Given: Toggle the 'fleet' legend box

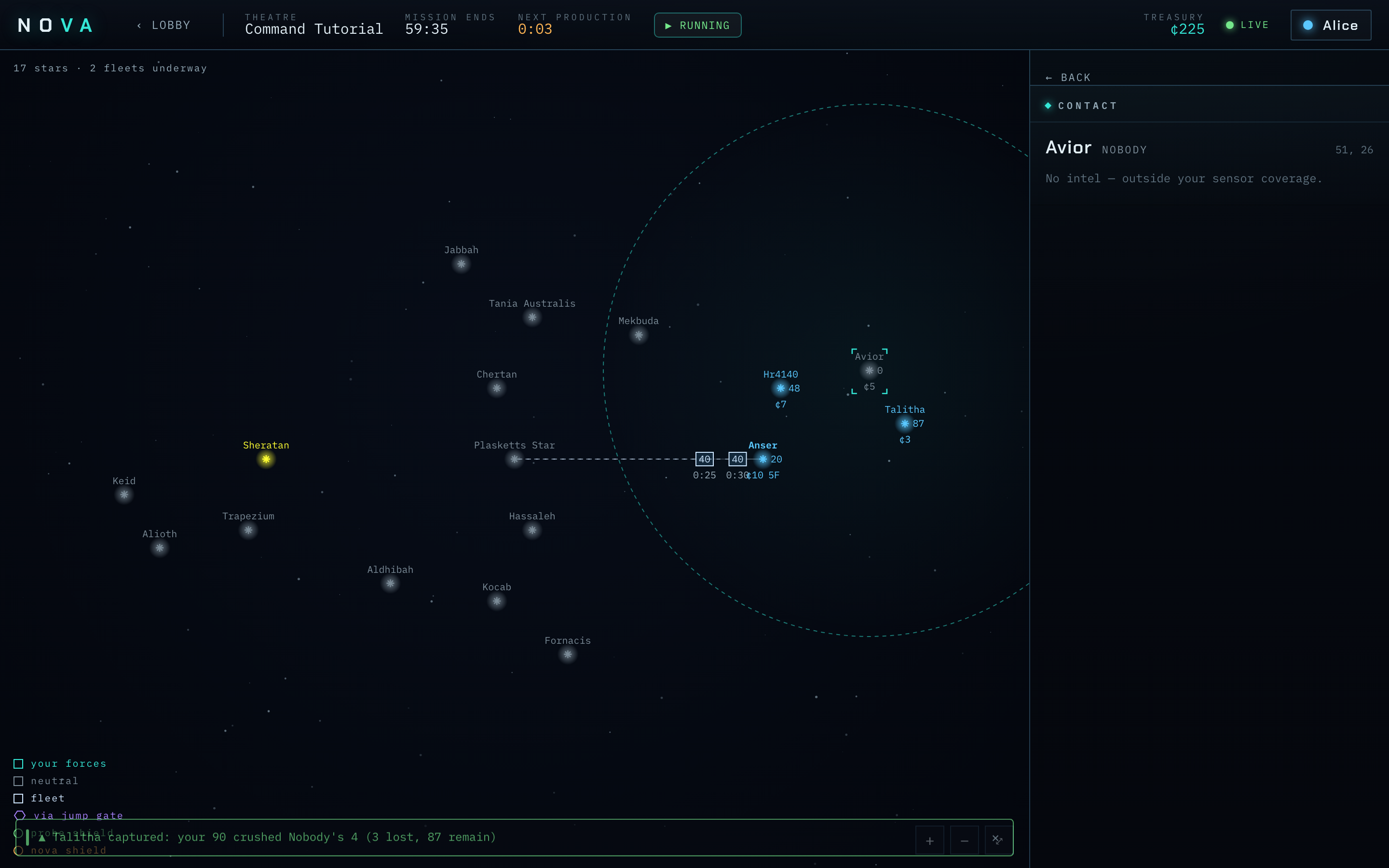Looking at the screenshot, I should click(18, 798).
